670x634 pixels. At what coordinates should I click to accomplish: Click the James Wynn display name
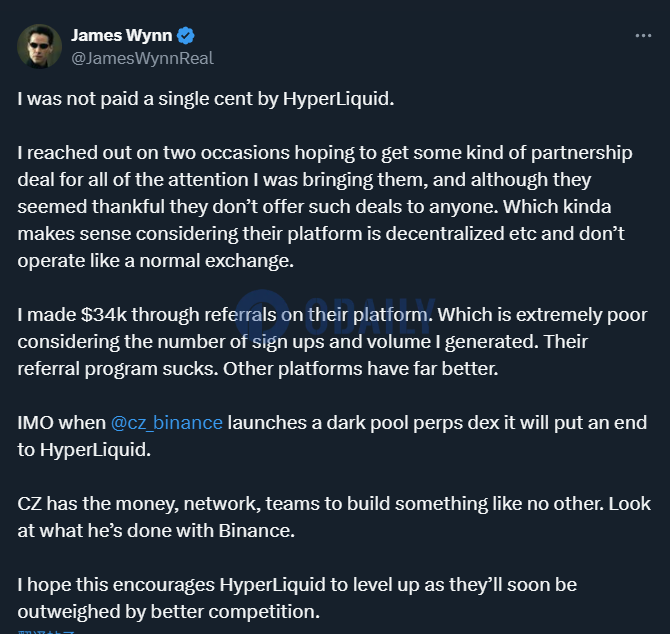(122, 35)
